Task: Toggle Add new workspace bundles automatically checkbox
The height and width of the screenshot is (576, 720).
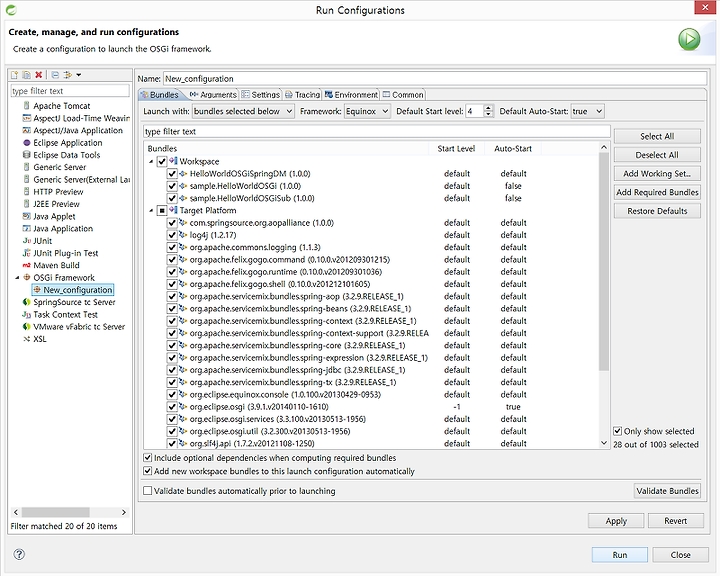Action: (x=147, y=471)
